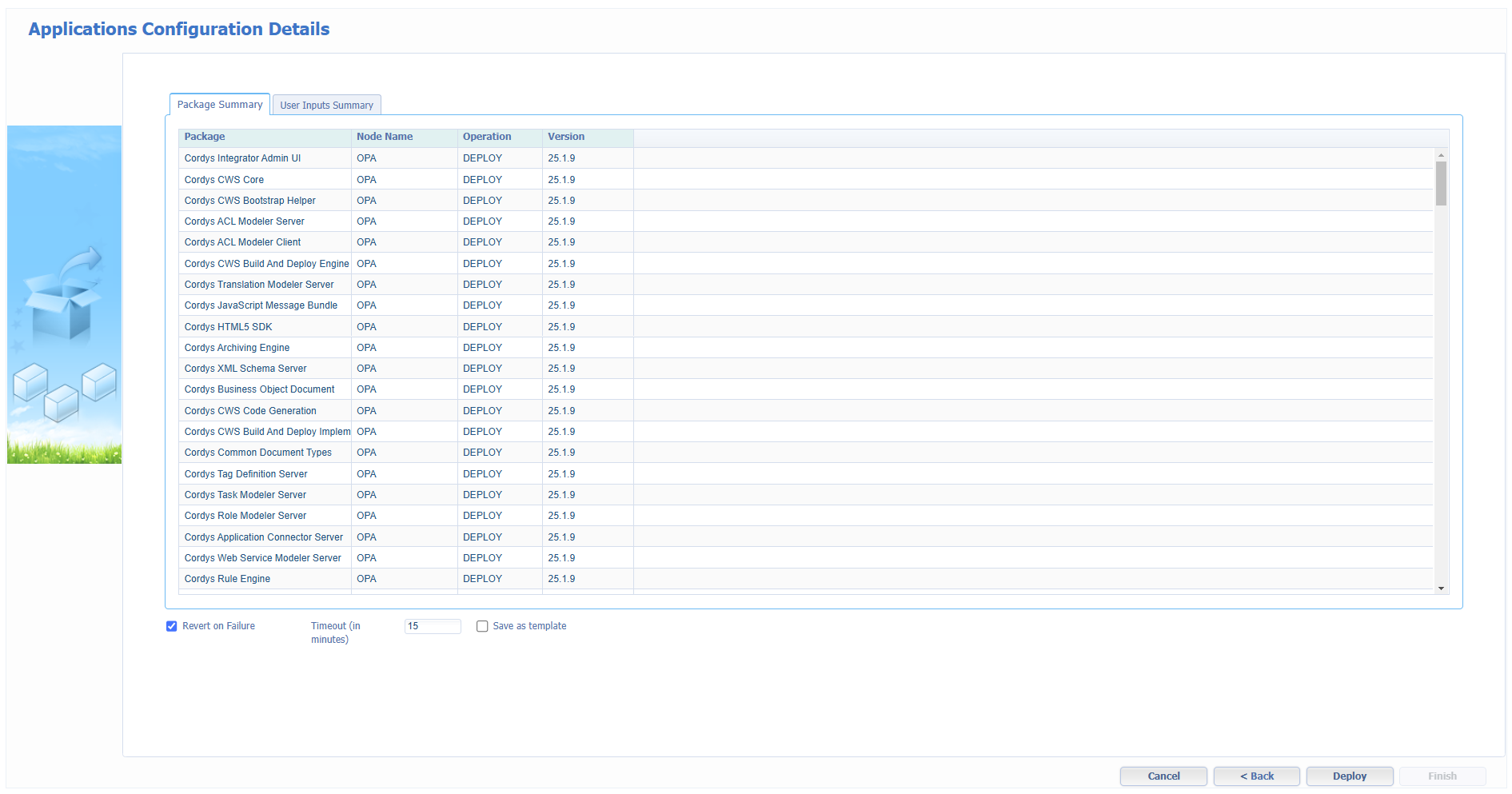Select the Cordys CWS Core row
The height and width of the screenshot is (794, 1512).
point(806,180)
